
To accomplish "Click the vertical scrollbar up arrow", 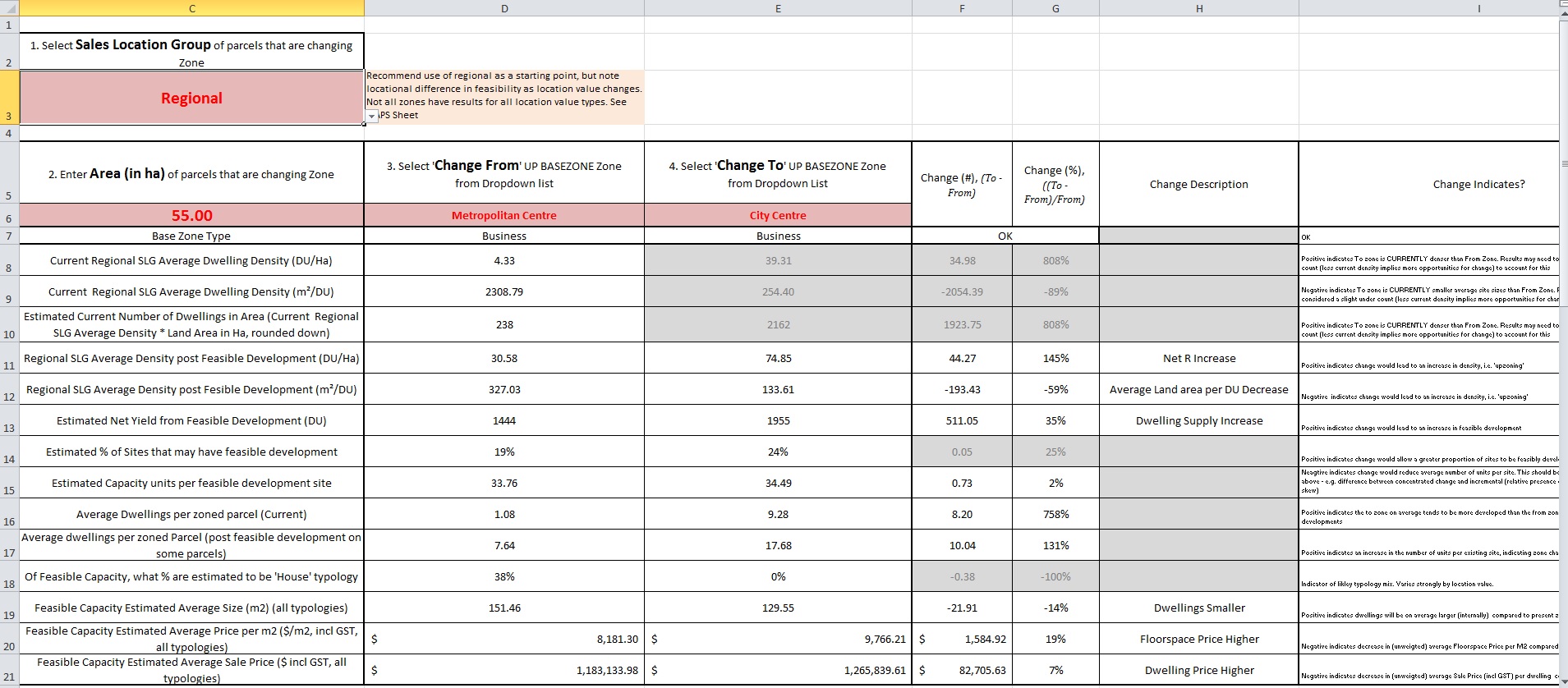I will tap(1563, 4).
